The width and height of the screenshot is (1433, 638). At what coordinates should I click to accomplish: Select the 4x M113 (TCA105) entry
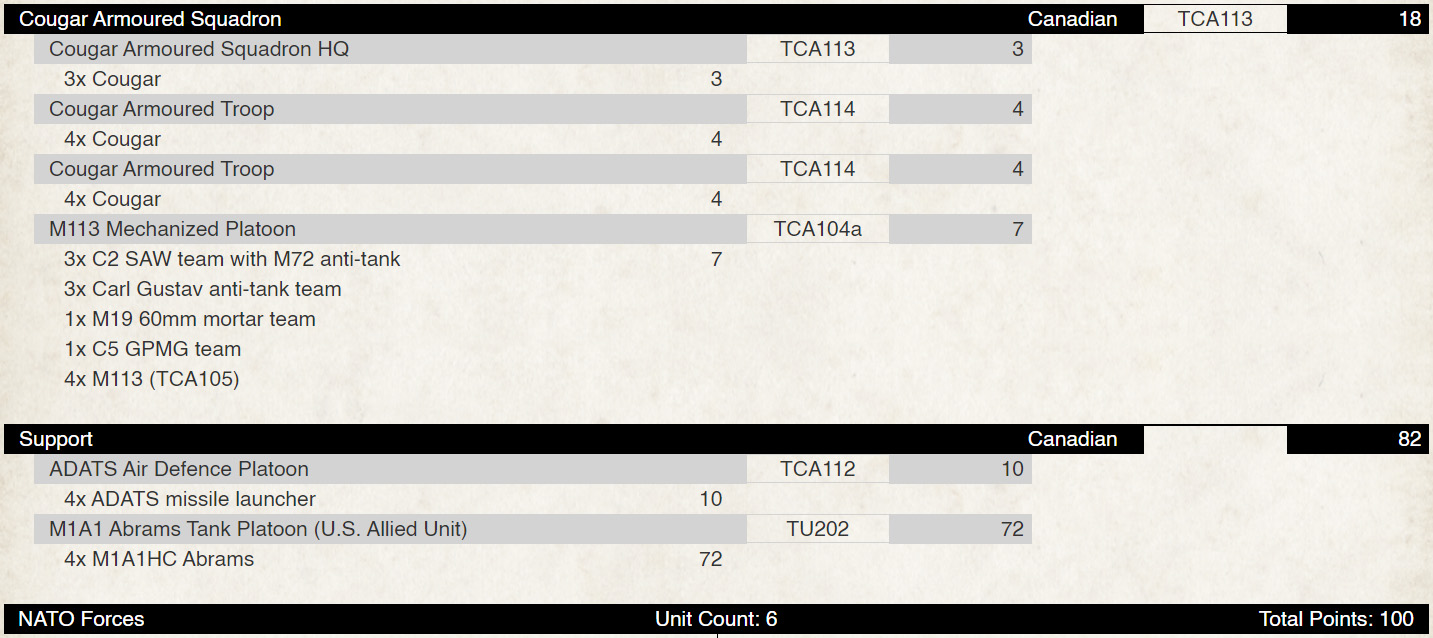152,379
